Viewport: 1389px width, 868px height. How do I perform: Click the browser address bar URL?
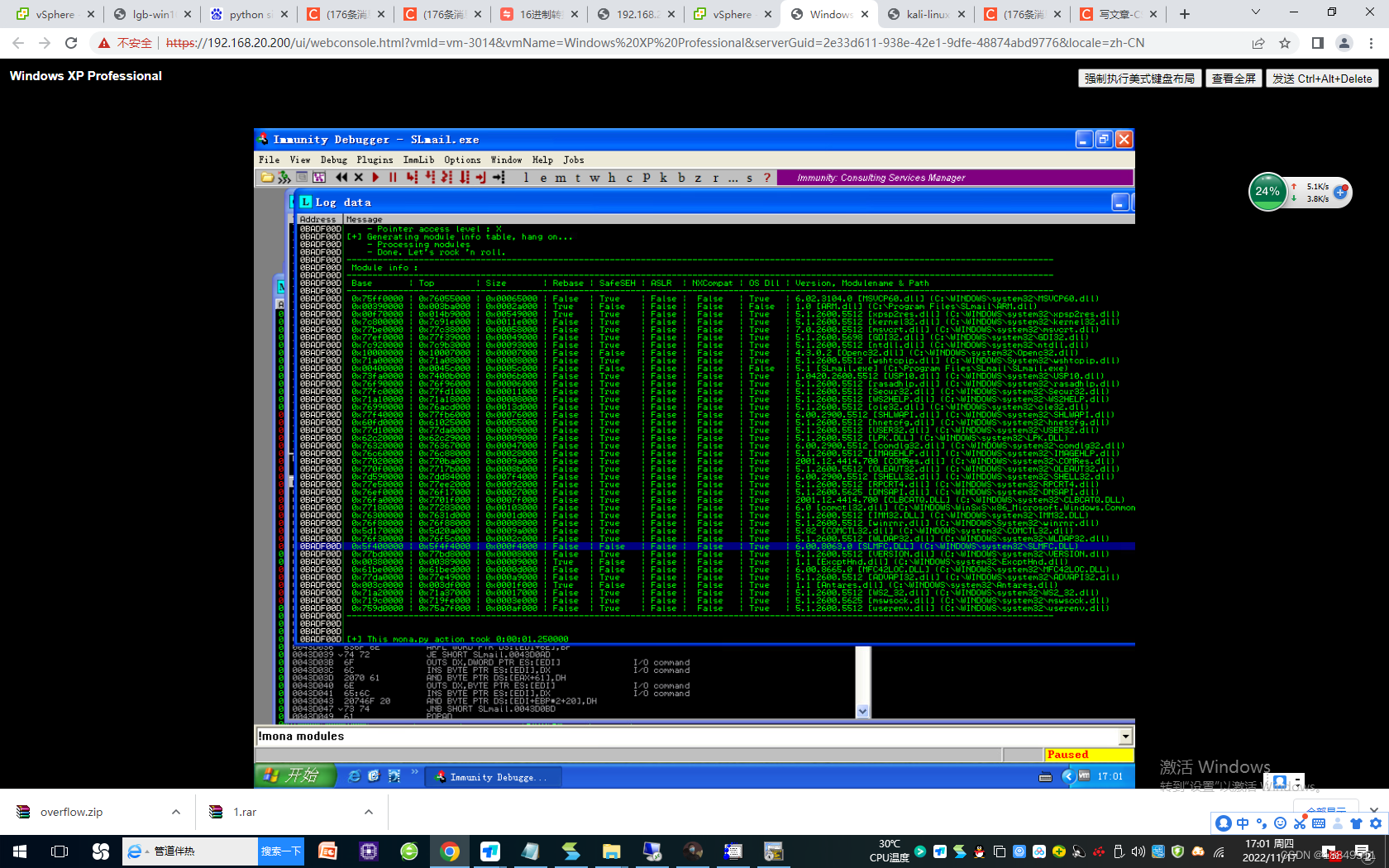[x=656, y=43]
